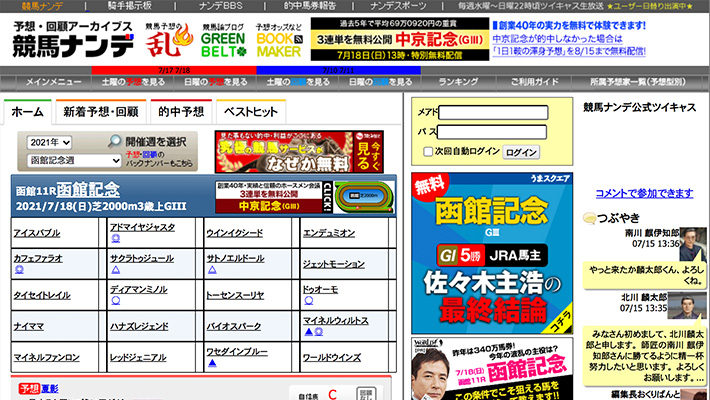Open the マイネルウィルトス horse link

[x=336, y=320]
